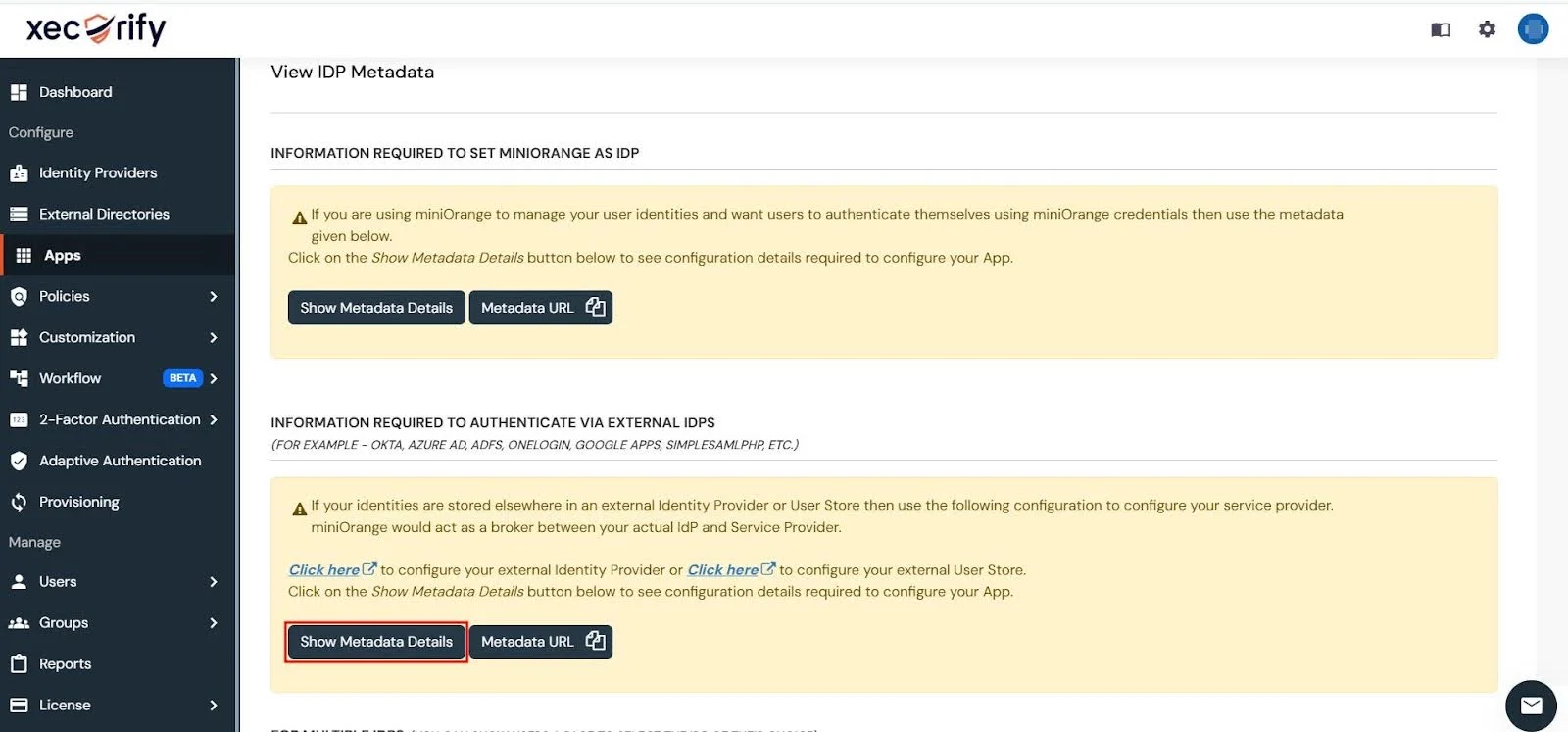Image resolution: width=1568 pixels, height=732 pixels.
Task: Click the External Directories list icon
Action: (19, 214)
